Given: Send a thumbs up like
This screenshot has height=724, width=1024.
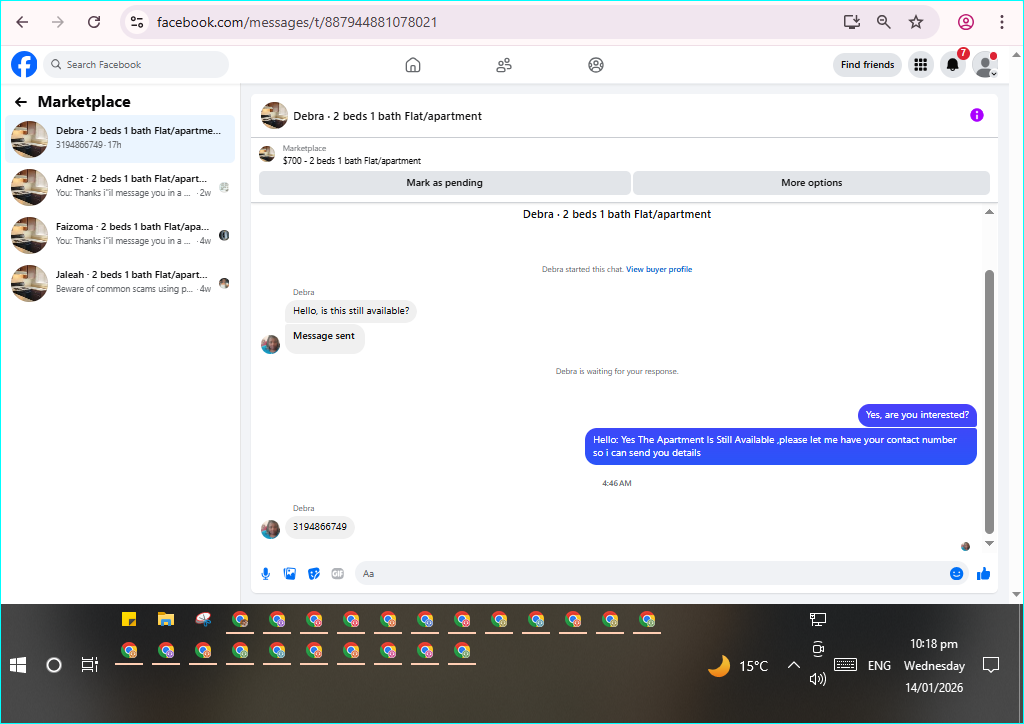Looking at the screenshot, I should [984, 574].
